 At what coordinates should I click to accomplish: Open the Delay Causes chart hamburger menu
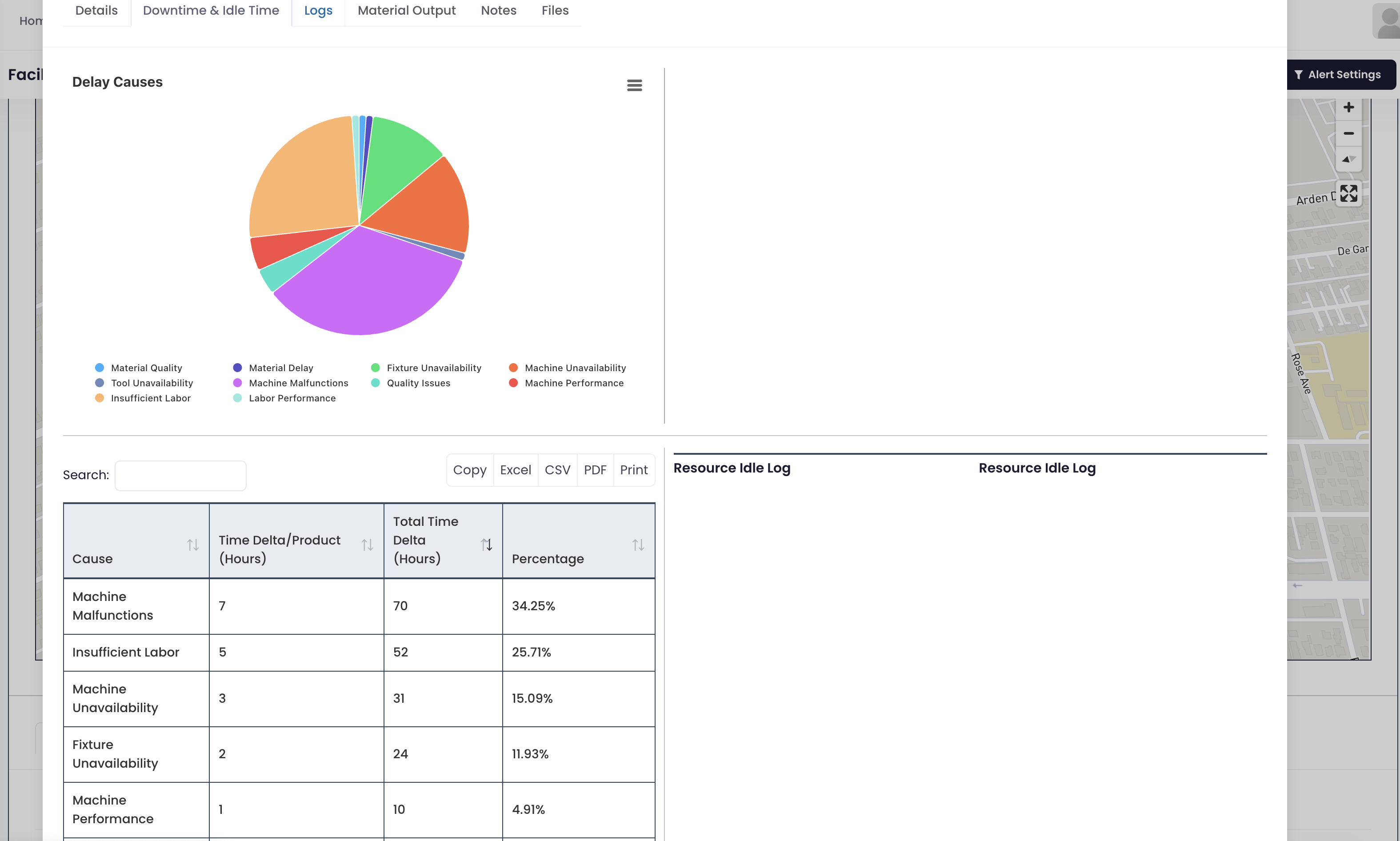pyautogui.click(x=634, y=85)
